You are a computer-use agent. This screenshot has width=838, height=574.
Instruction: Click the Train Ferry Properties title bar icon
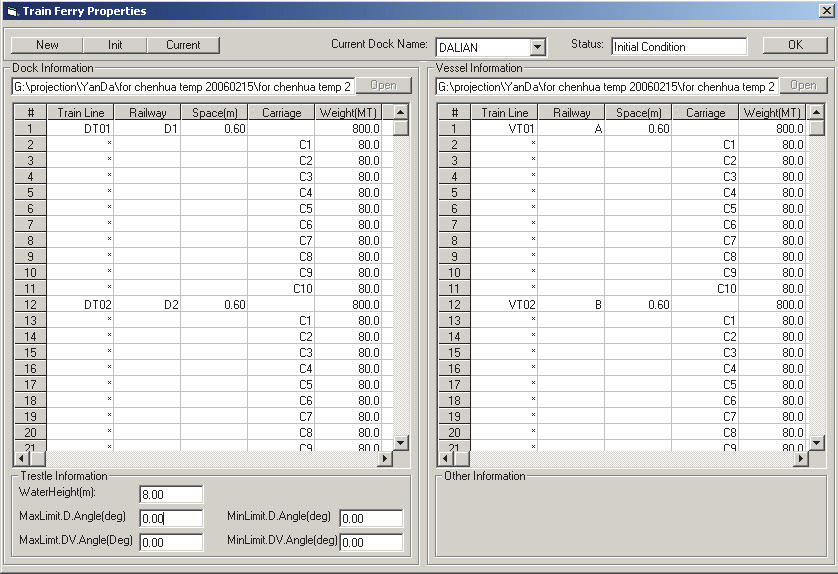(12, 11)
